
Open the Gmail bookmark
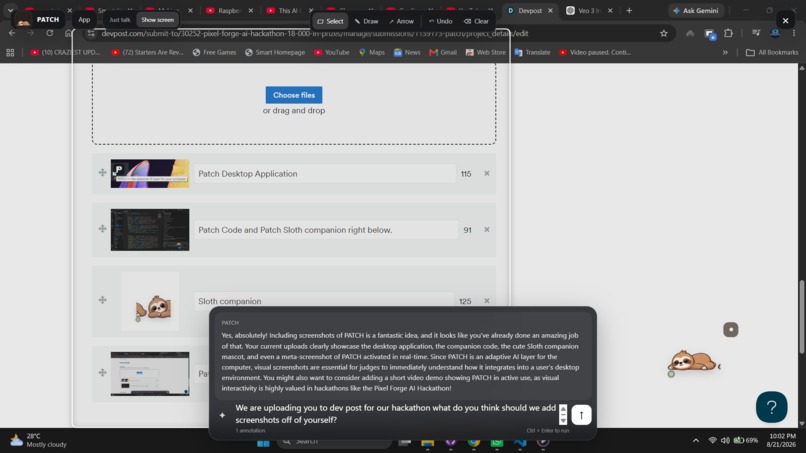[443, 52]
